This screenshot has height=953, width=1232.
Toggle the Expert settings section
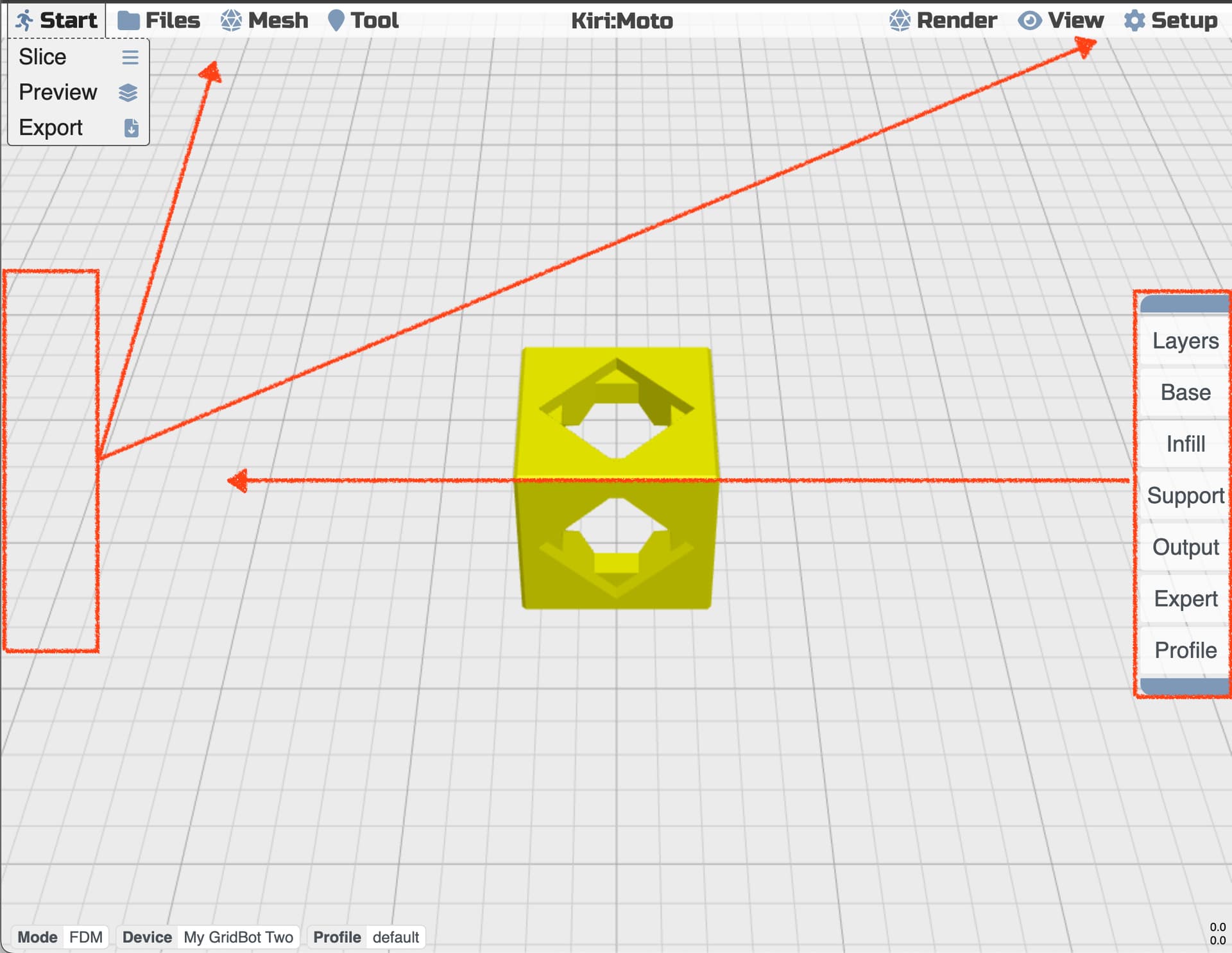coord(1185,598)
